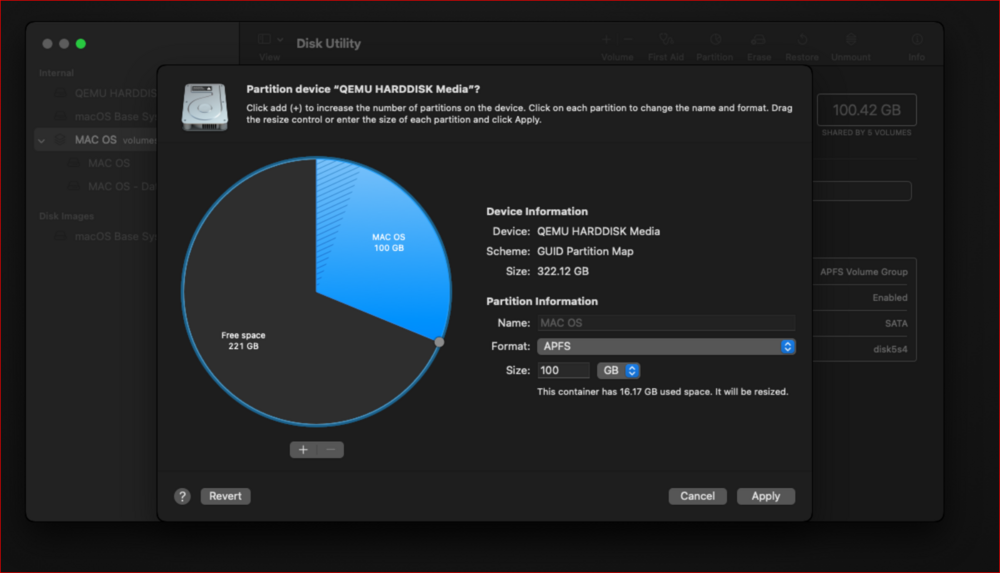
Task: Click the 322.12 GB device size text
Action: click(x=562, y=271)
